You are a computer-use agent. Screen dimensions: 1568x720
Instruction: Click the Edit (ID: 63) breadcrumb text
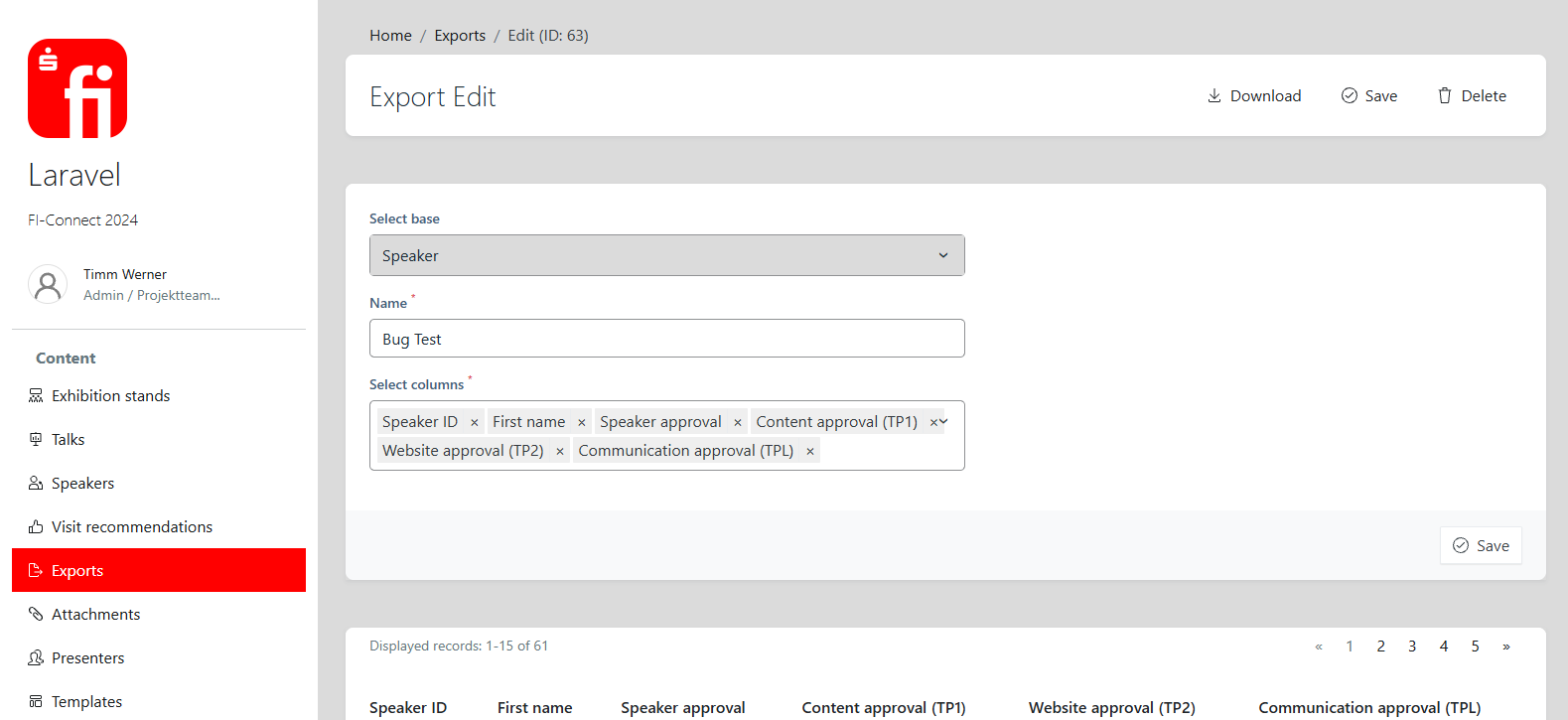coord(548,36)
